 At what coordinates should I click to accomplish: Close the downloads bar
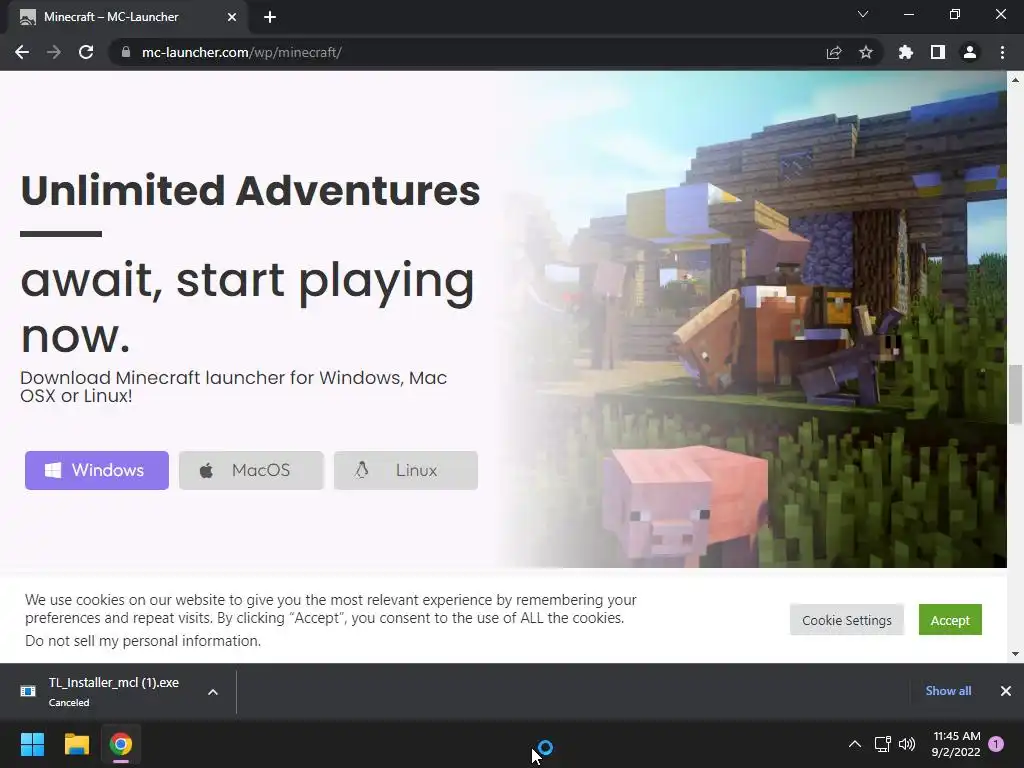point(1006,691)
